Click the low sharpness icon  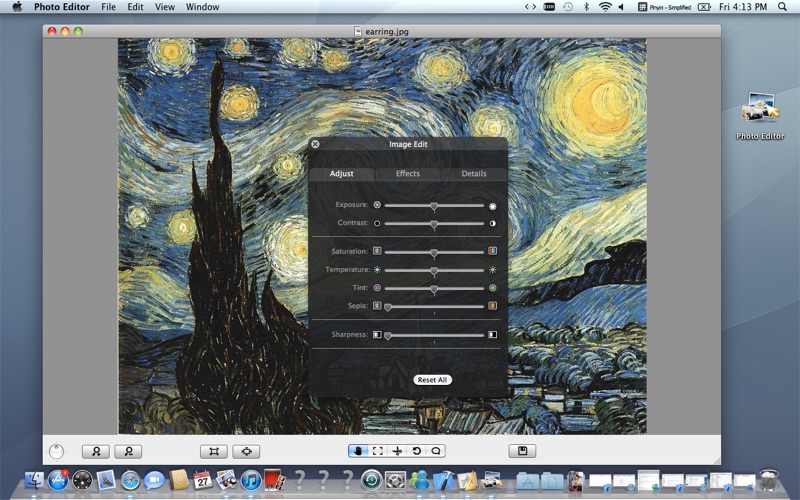pos(377,335)
